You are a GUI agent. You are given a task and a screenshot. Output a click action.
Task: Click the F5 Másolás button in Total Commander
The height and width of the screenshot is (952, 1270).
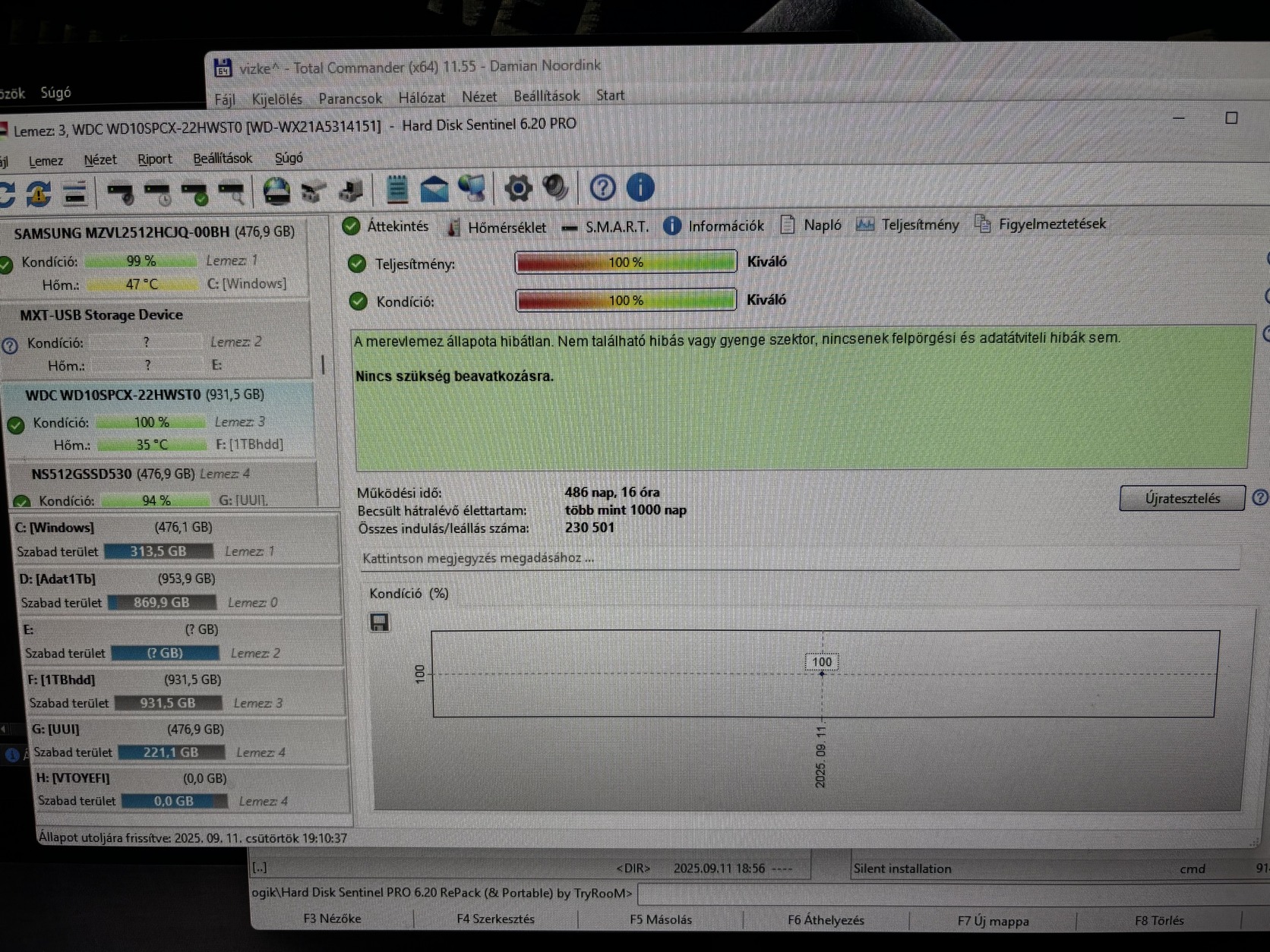[661, 920]
